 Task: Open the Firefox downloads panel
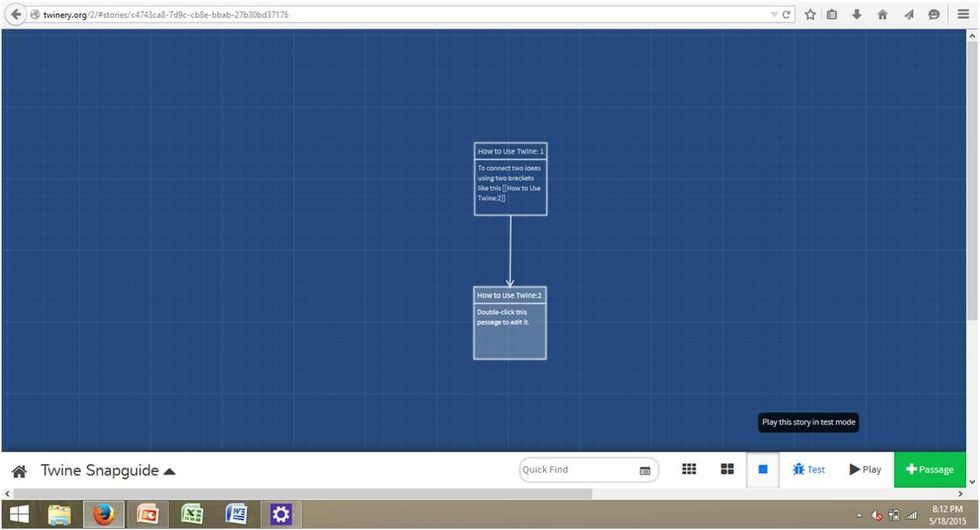coord(857,14)
